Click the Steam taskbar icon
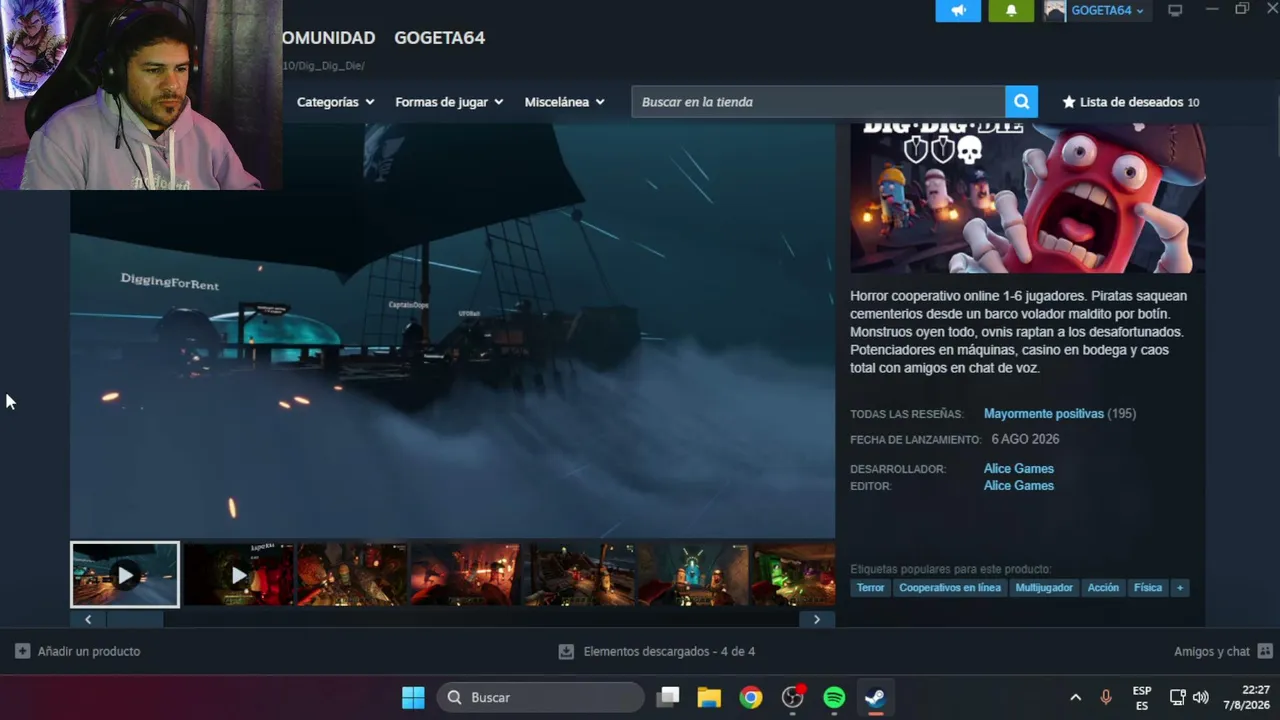This screenshot has width=1280, height=720. [x=875, y=697]
